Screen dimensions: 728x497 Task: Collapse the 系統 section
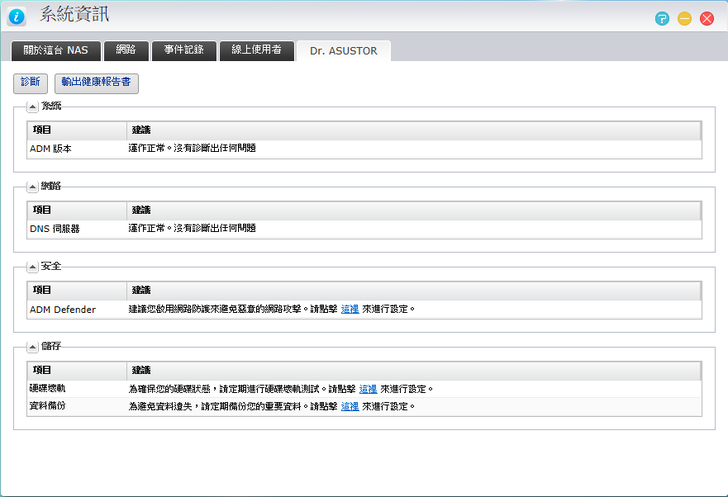tap(32, 106)
